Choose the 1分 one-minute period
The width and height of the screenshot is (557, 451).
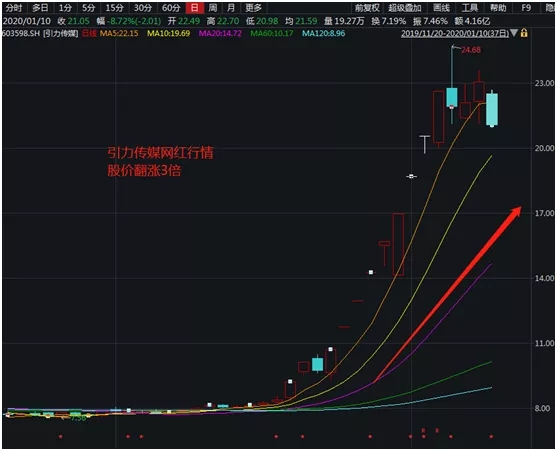pyautogui.click(x=66, y=8)
